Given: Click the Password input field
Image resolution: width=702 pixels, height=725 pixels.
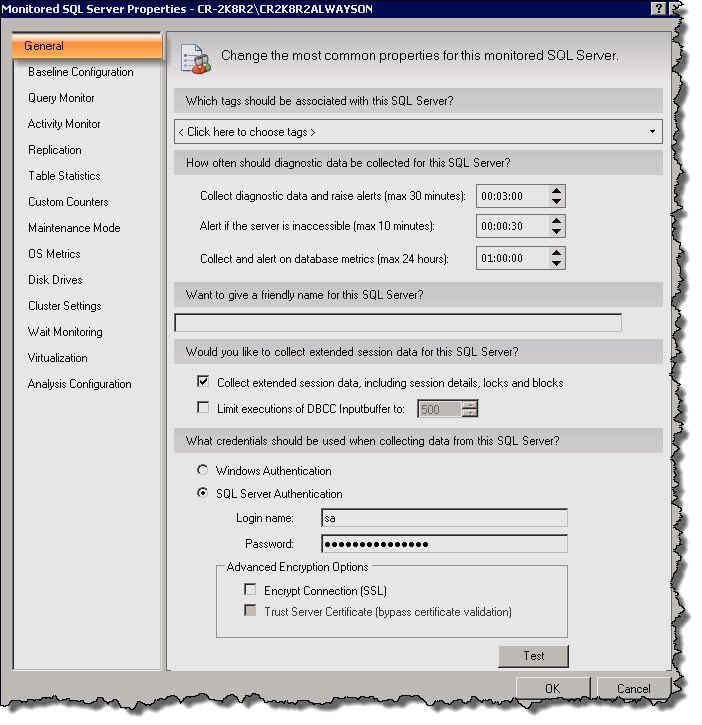Looking at the screenshot, I should [444, 544].
